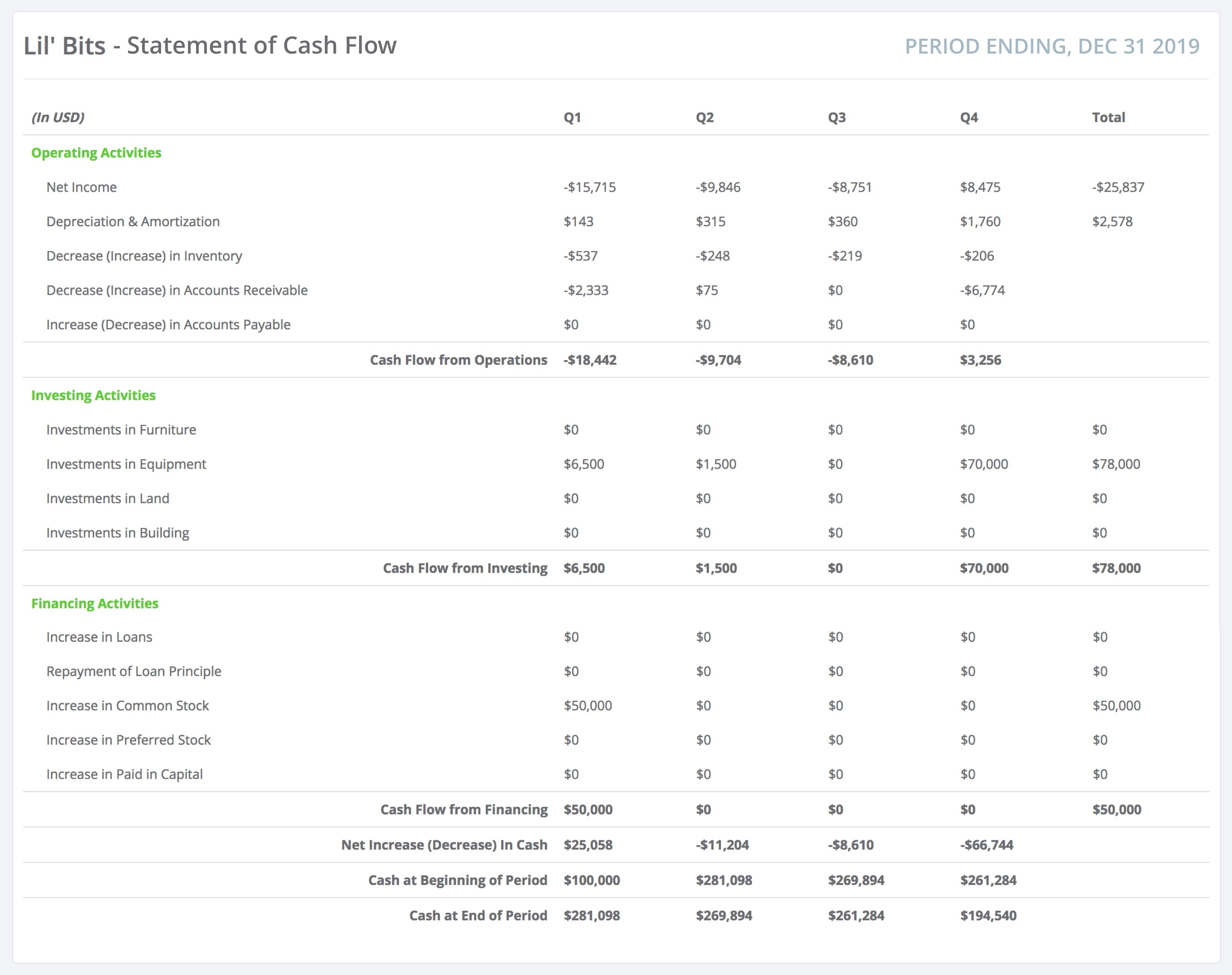Click Q4 Investments in Equipment value $70,000
Screen dimensions: 1232x975
(984, 464)
